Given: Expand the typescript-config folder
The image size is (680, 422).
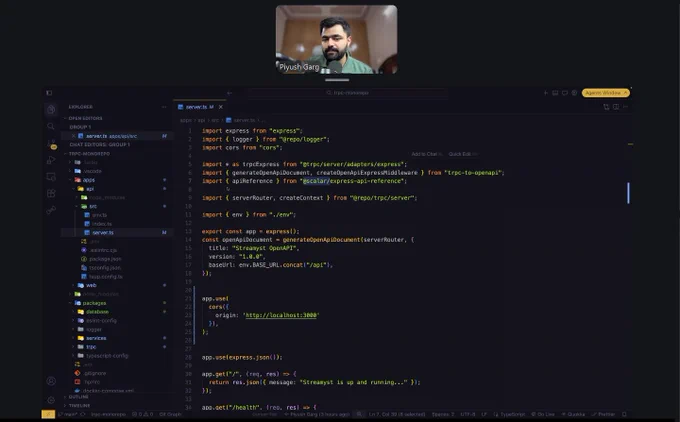Looking at the screenshot, I should (x=107, y=356).
